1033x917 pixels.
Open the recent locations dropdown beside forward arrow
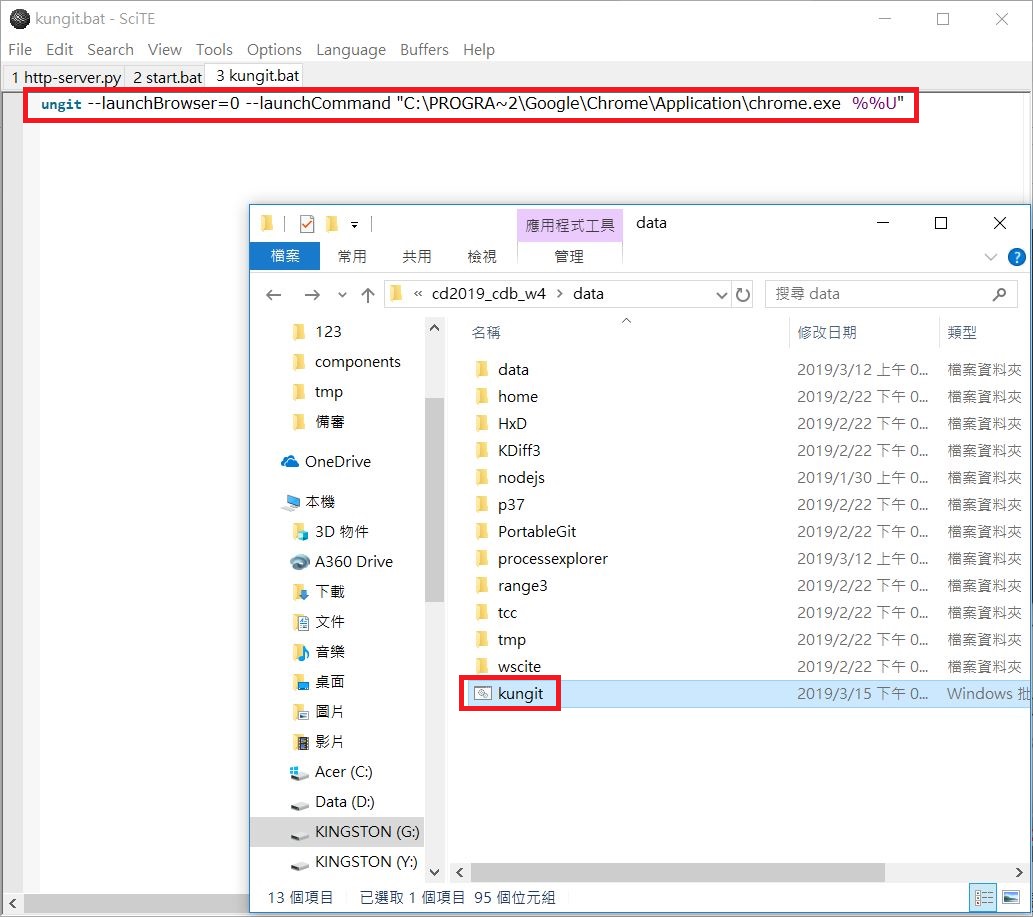tap(342, 294)
